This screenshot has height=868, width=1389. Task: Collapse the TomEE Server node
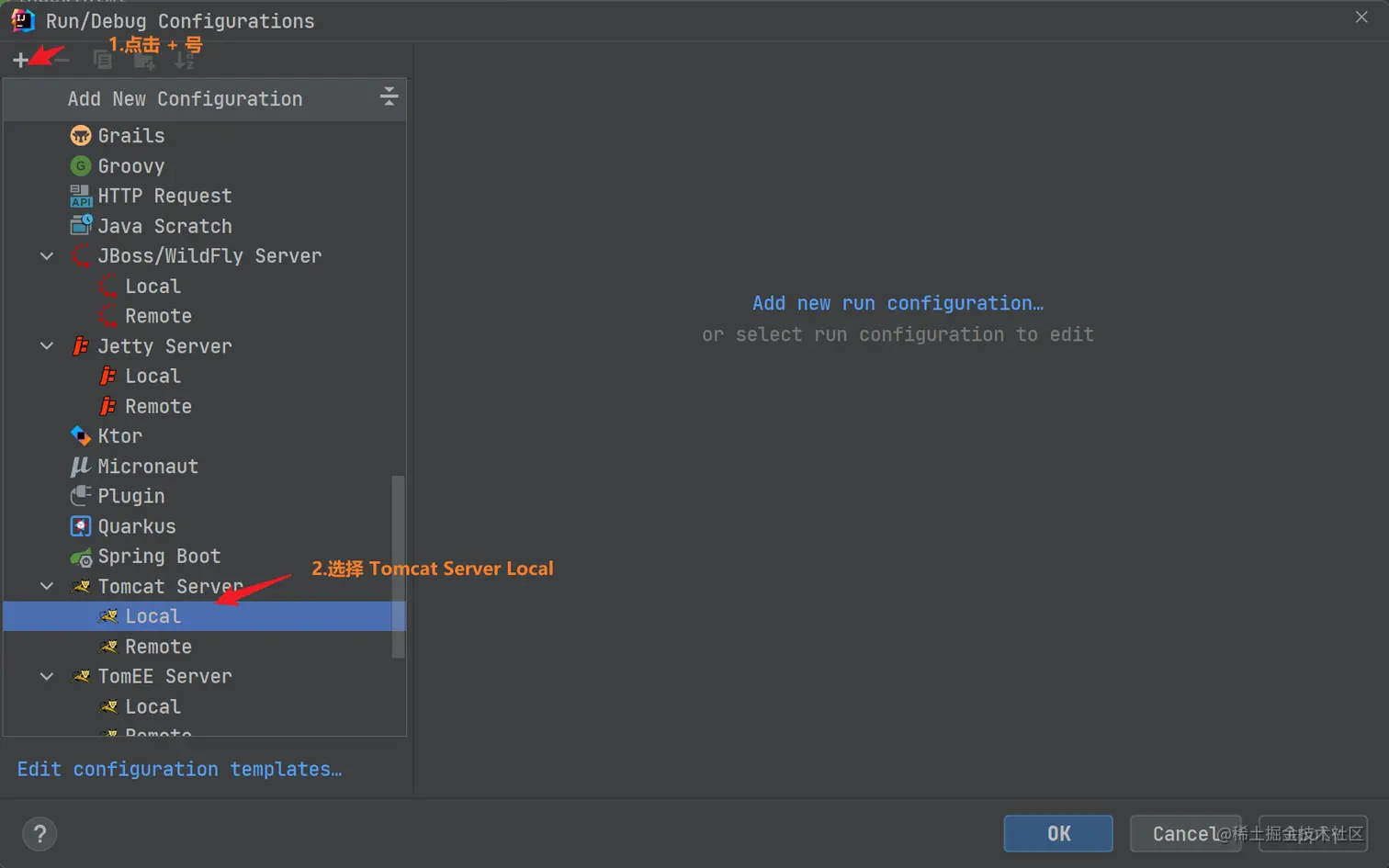coord(47,676)
